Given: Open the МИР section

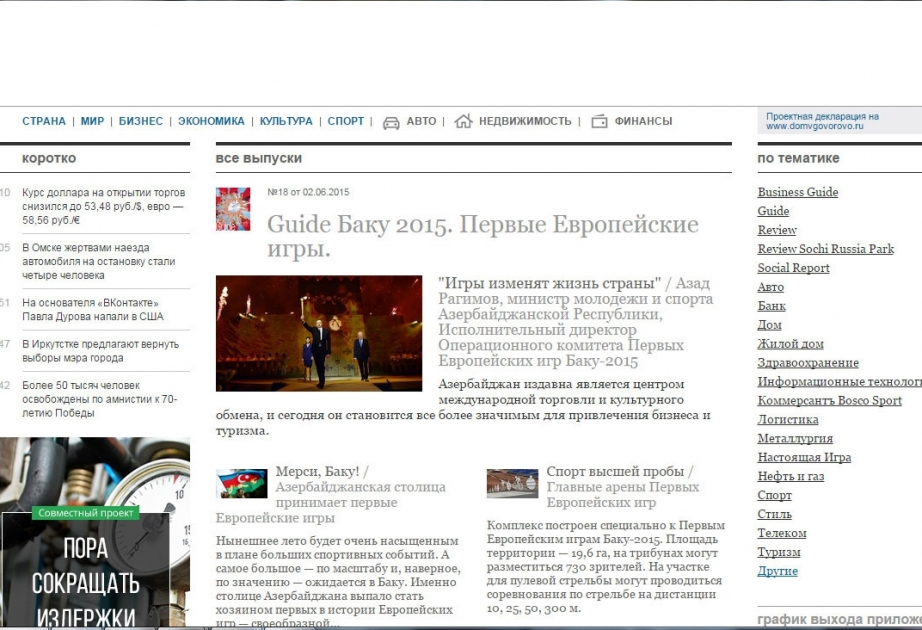Looking at the screenshot, I should click(x=92, y=121).
